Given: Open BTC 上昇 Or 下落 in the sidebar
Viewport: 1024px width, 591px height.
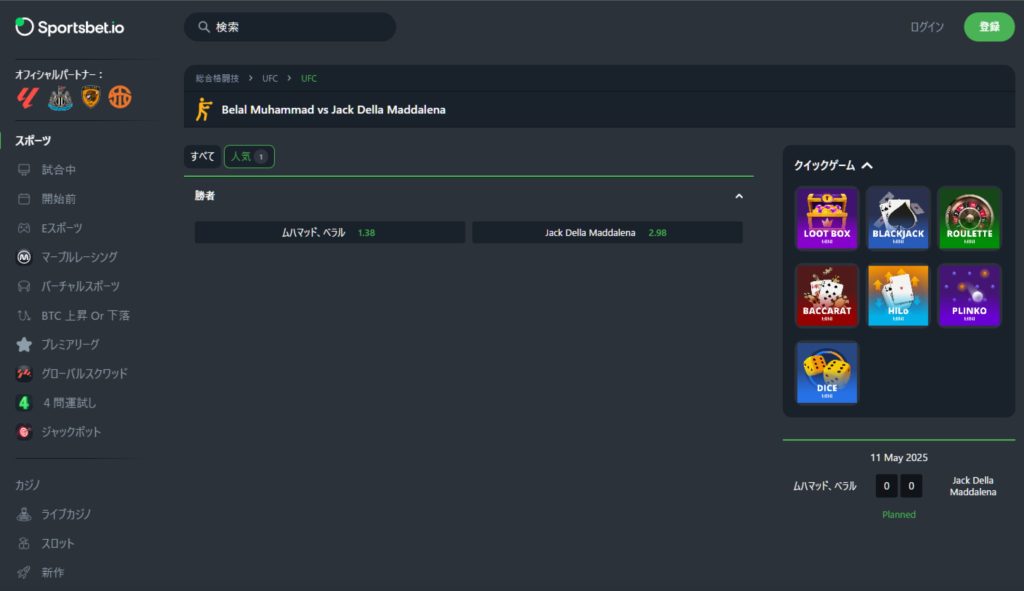Looking at the screenshot, I should [86, 315].
